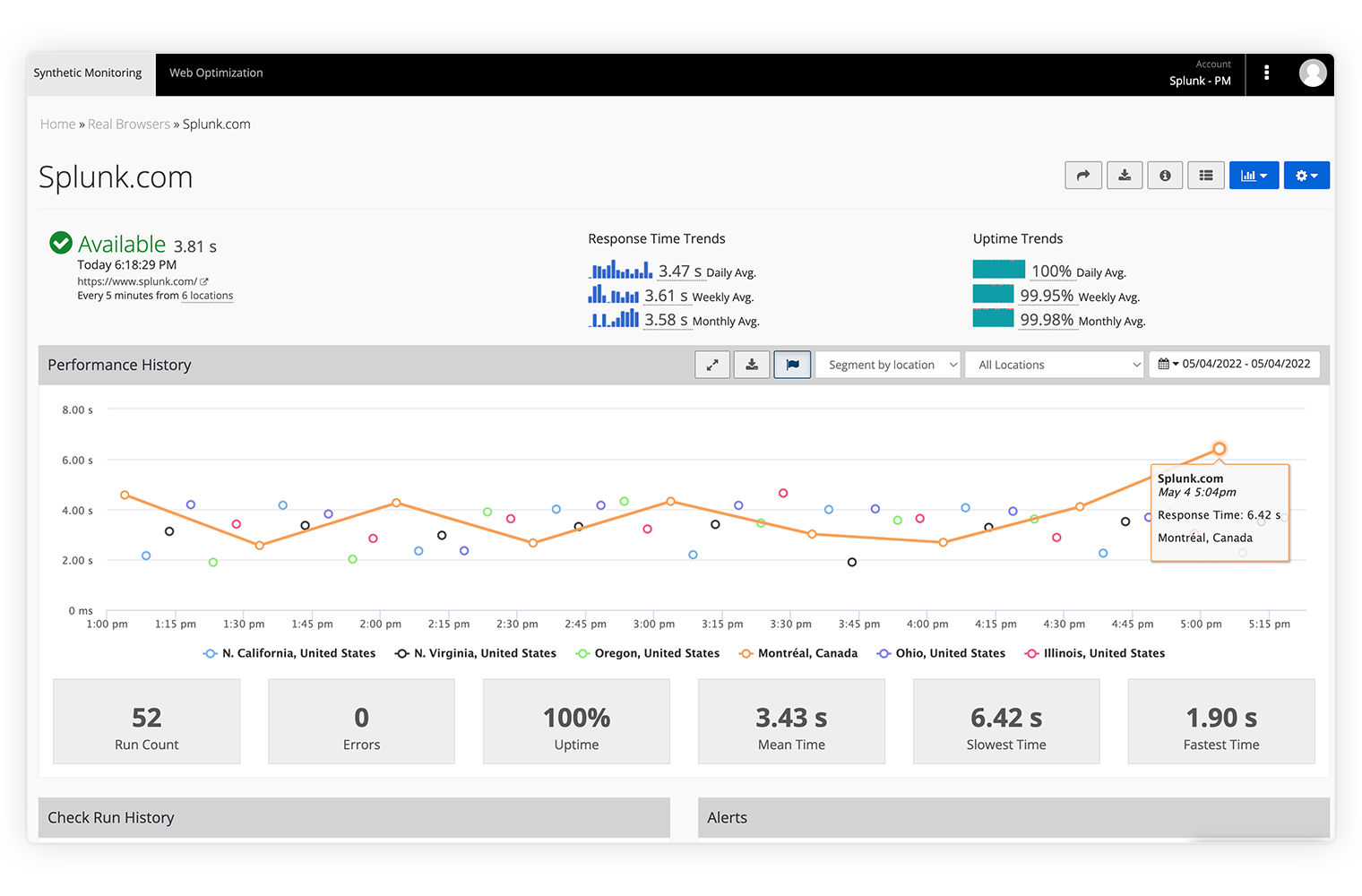Click the 3.58 s Monthly Avg. value
The image size is (1362, 896).
(x=666, y=320)
